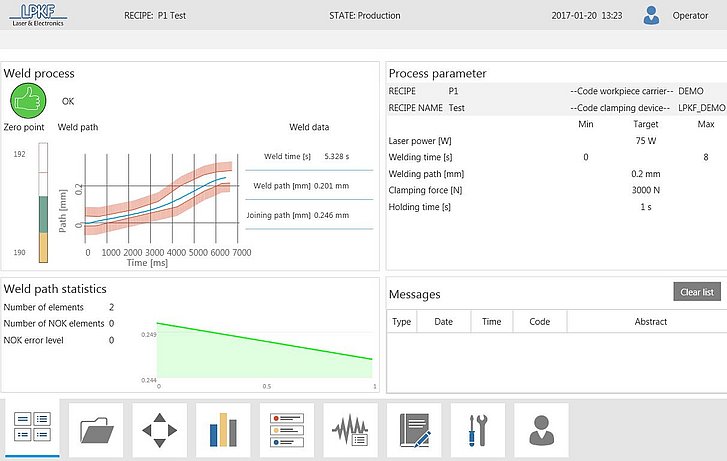This screenshot has height=461, width=727.
Task: Open the waveform signal log icon
Action: tap(350, 429)
